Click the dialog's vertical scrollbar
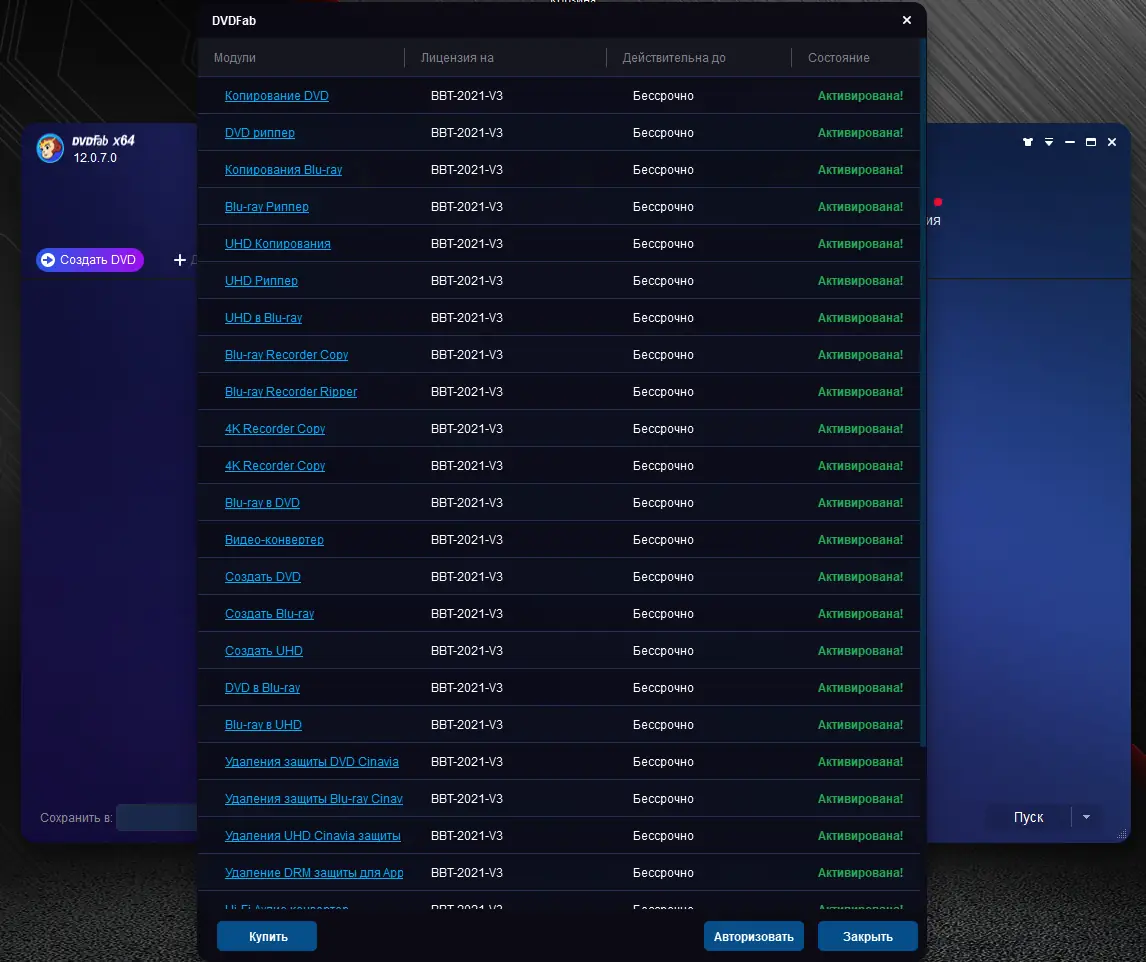This screenshot has height=962, width=1146. click(923, 395)
